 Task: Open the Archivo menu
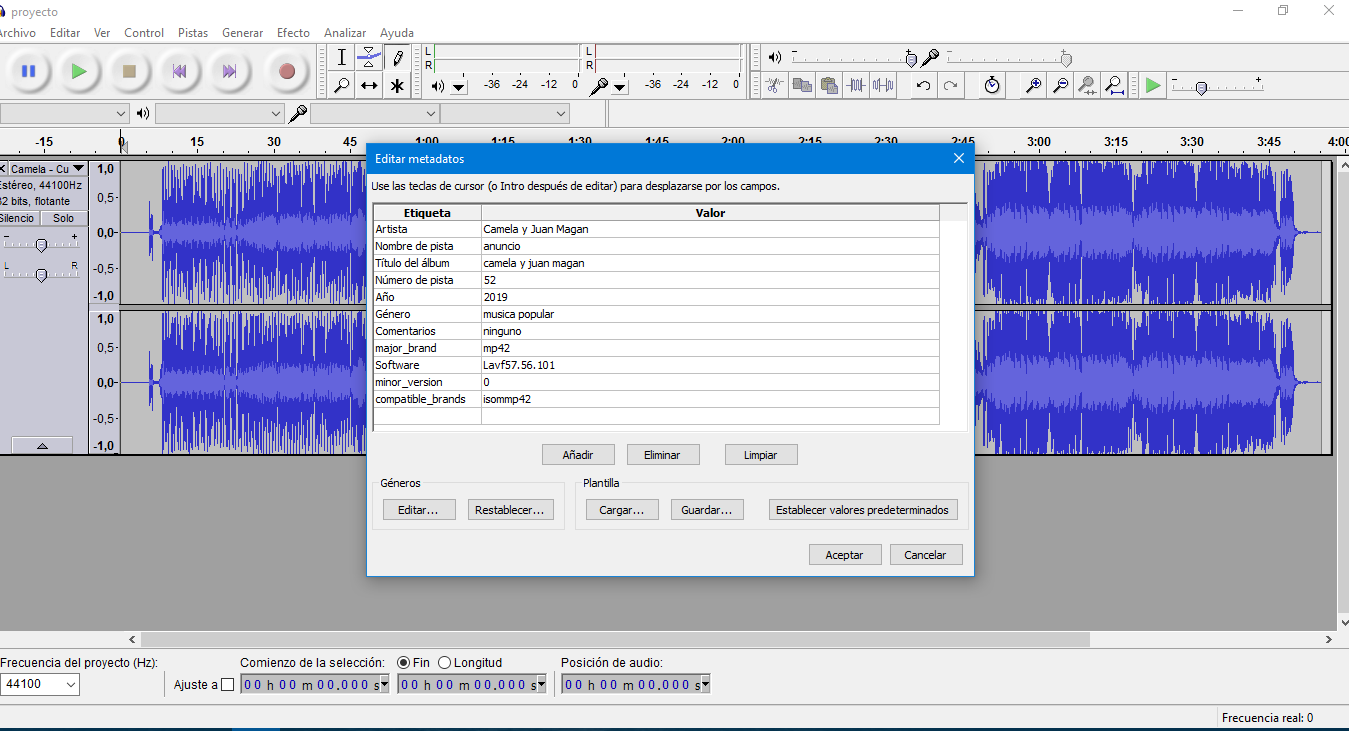click(x=17, y=33)
